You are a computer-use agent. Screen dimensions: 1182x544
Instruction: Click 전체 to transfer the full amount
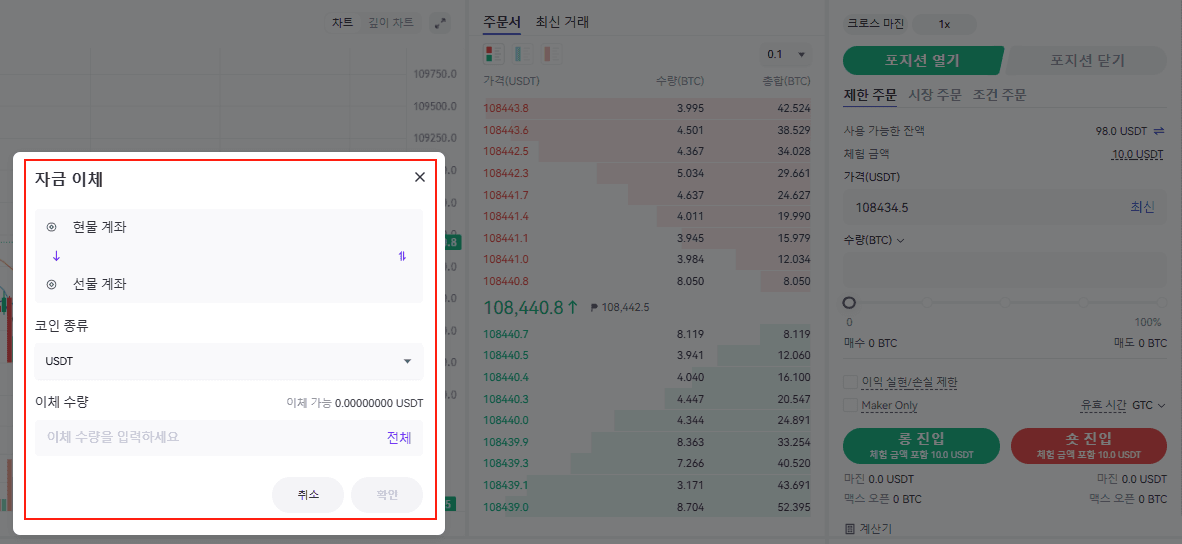[x=399, y=437]
